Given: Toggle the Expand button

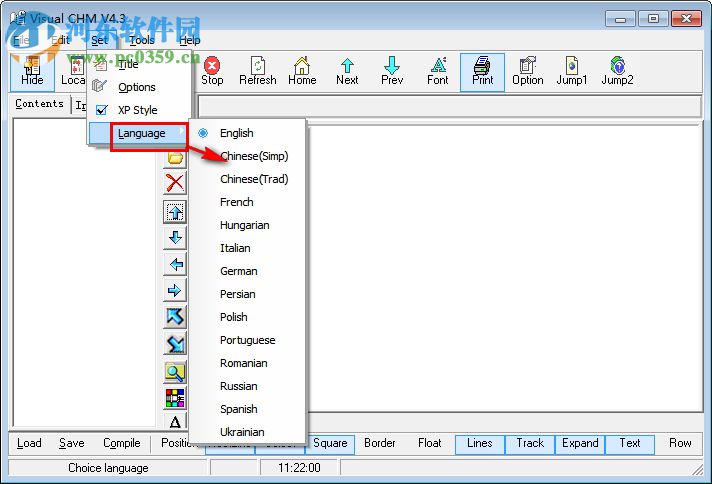Looking at the screenshot, I should point(580,443).
